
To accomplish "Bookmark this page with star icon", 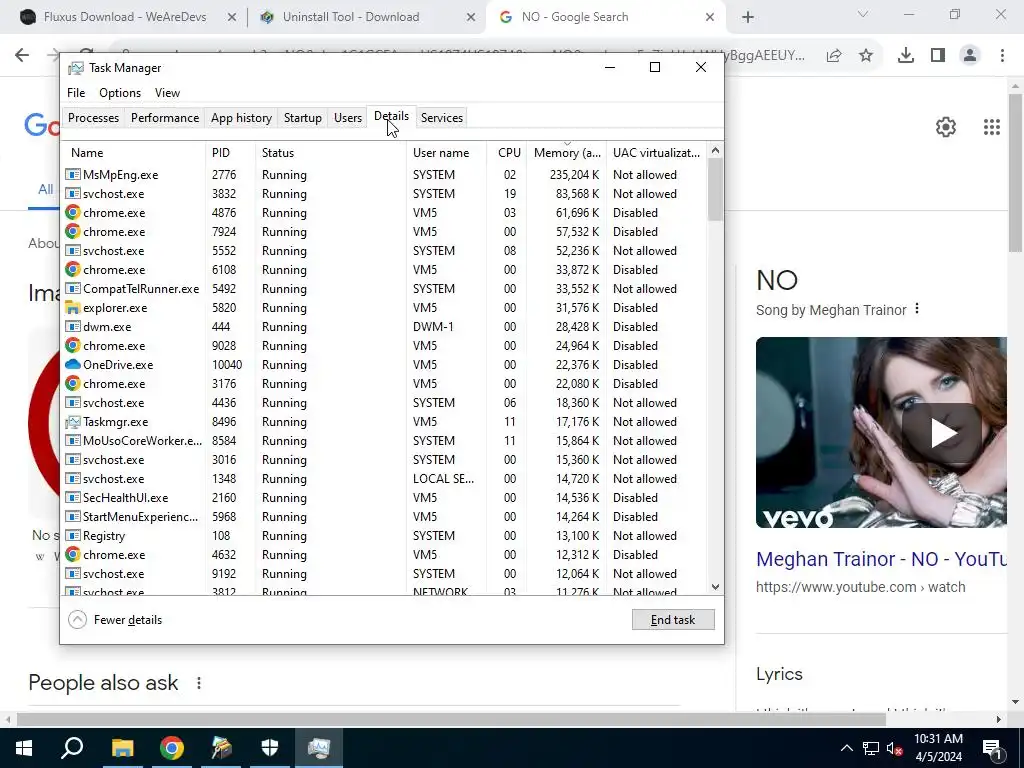I will pos(866,56).
